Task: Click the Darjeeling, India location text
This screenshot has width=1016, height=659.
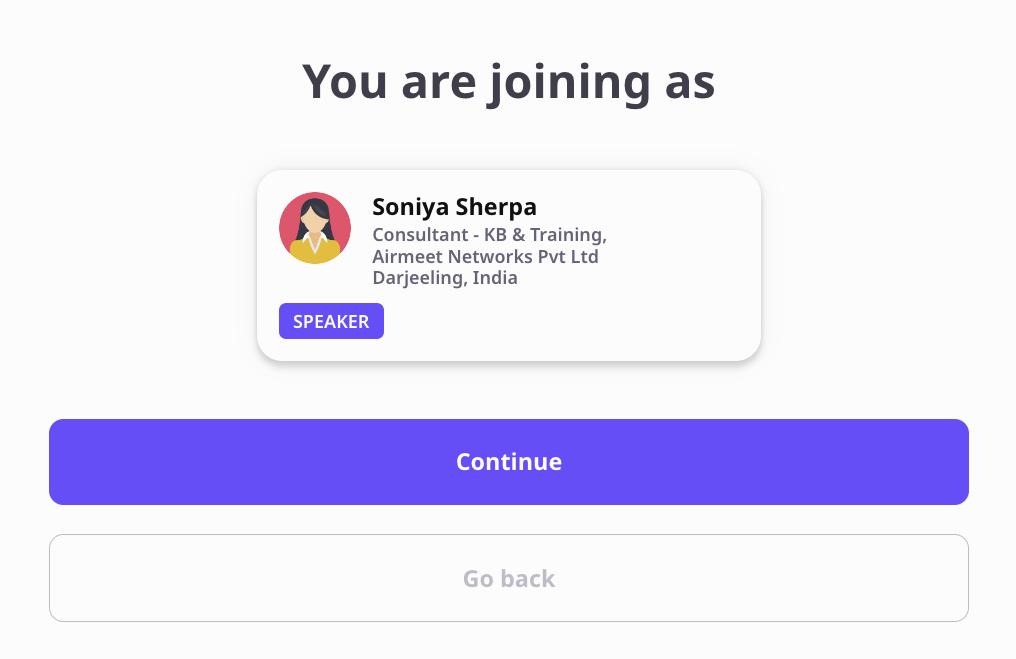Action: [x=444, y=278]
